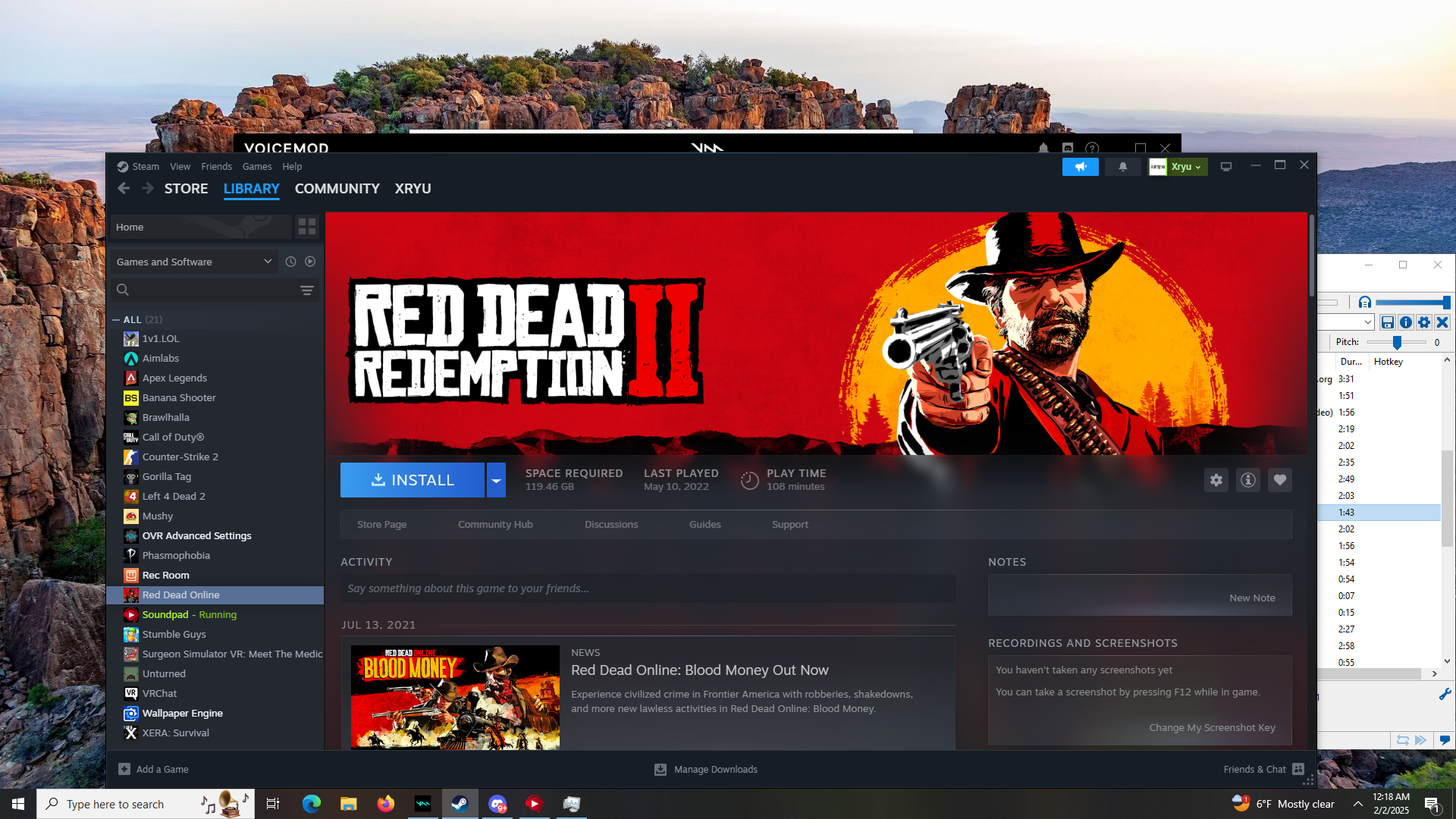Image resolution: width=1456 pixels, height=819 pixels.
Task: Enter Big Picture mode icon
Action: tap(1226, 167)
